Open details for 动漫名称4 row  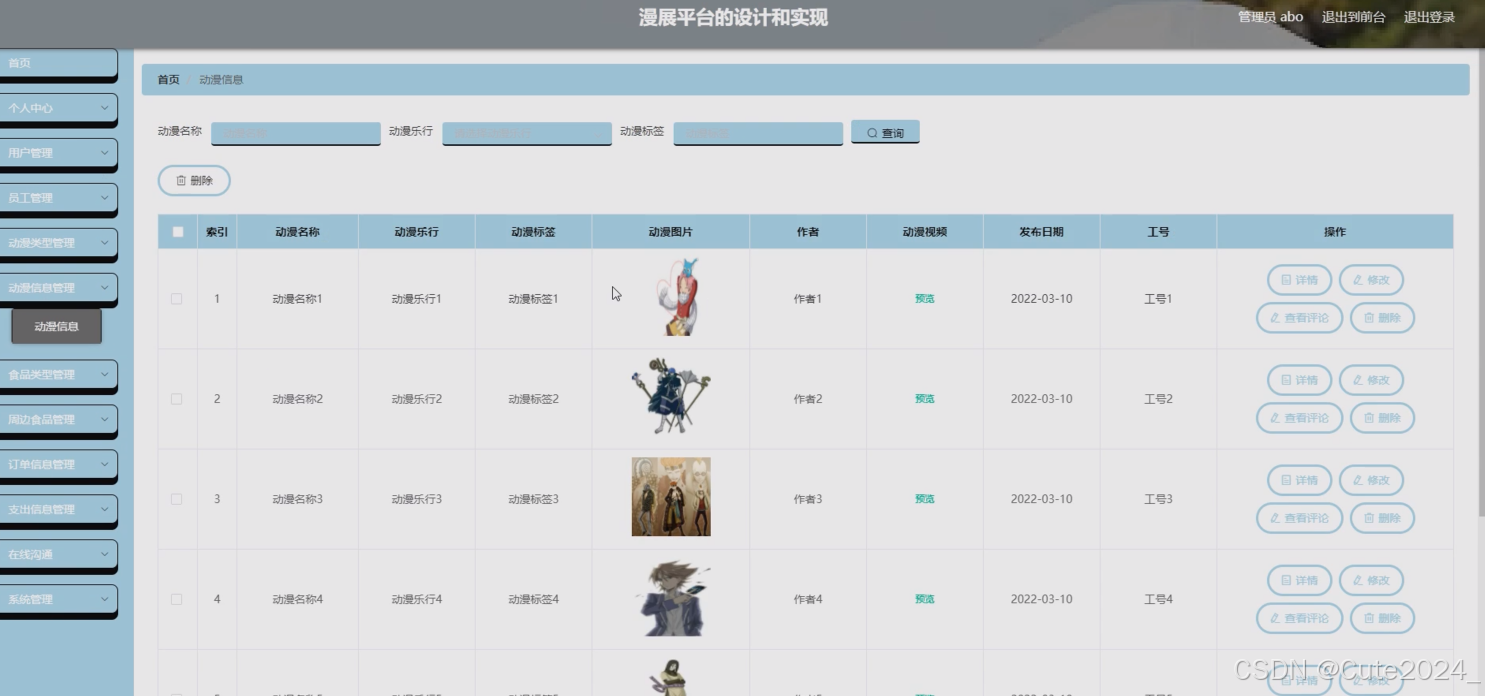click(1299, 580)
